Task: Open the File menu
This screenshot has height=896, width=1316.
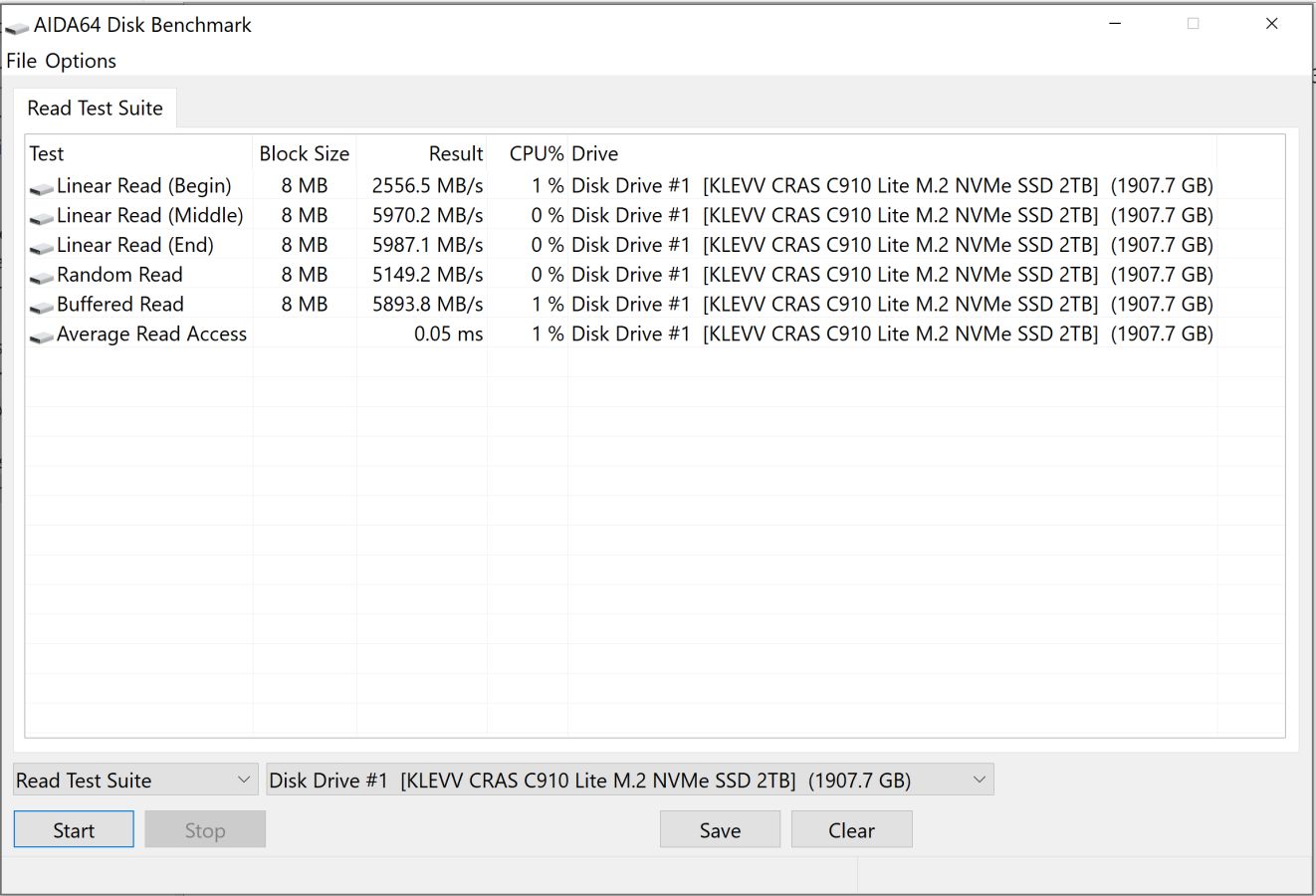Action: click(21, 61)
